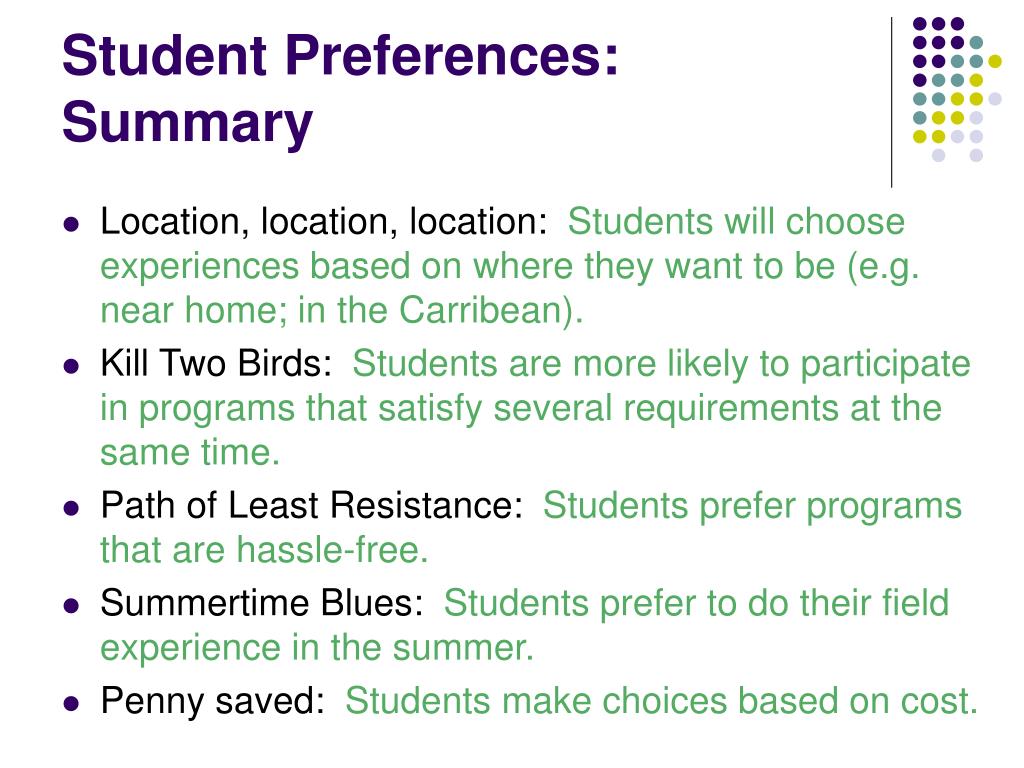Click the bullet beside 'Path of Least Resistance'
1024x768 pixels.
(71, 508)
